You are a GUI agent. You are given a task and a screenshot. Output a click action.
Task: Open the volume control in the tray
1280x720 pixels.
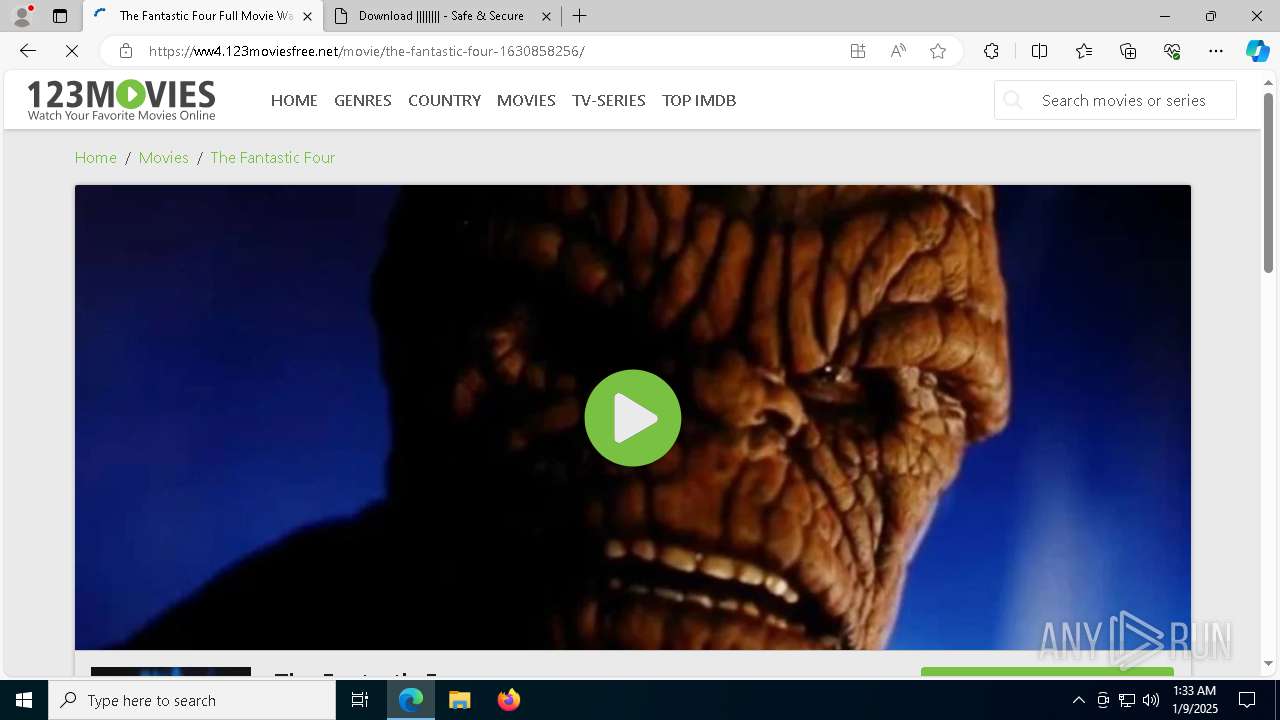tap(1151, 700)
